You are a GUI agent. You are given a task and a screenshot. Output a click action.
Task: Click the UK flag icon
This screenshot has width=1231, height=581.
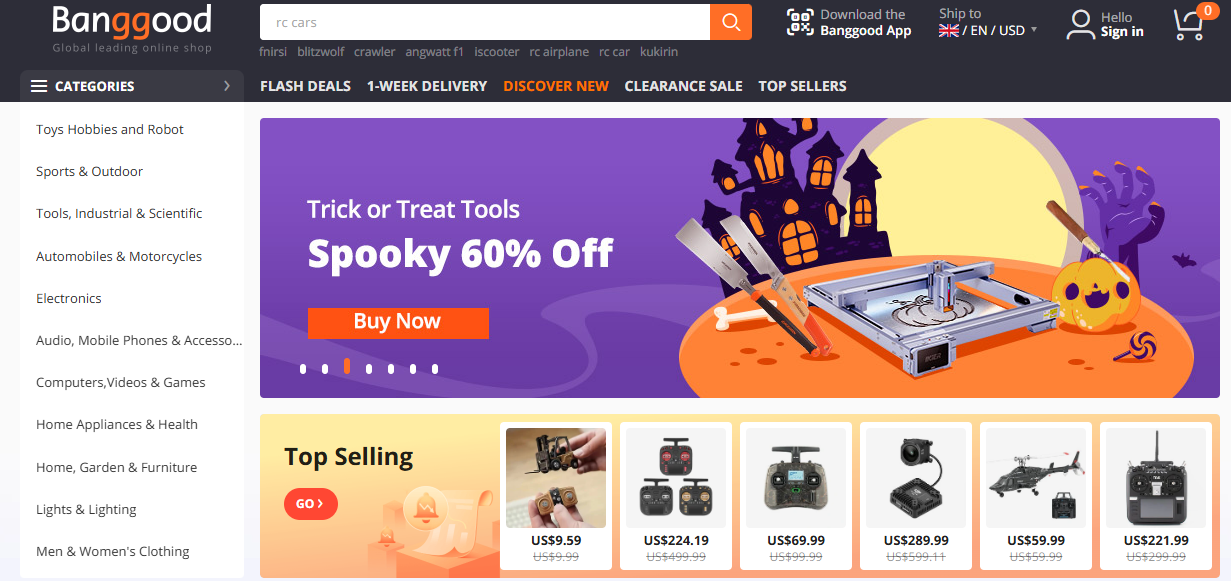point(949,31)
